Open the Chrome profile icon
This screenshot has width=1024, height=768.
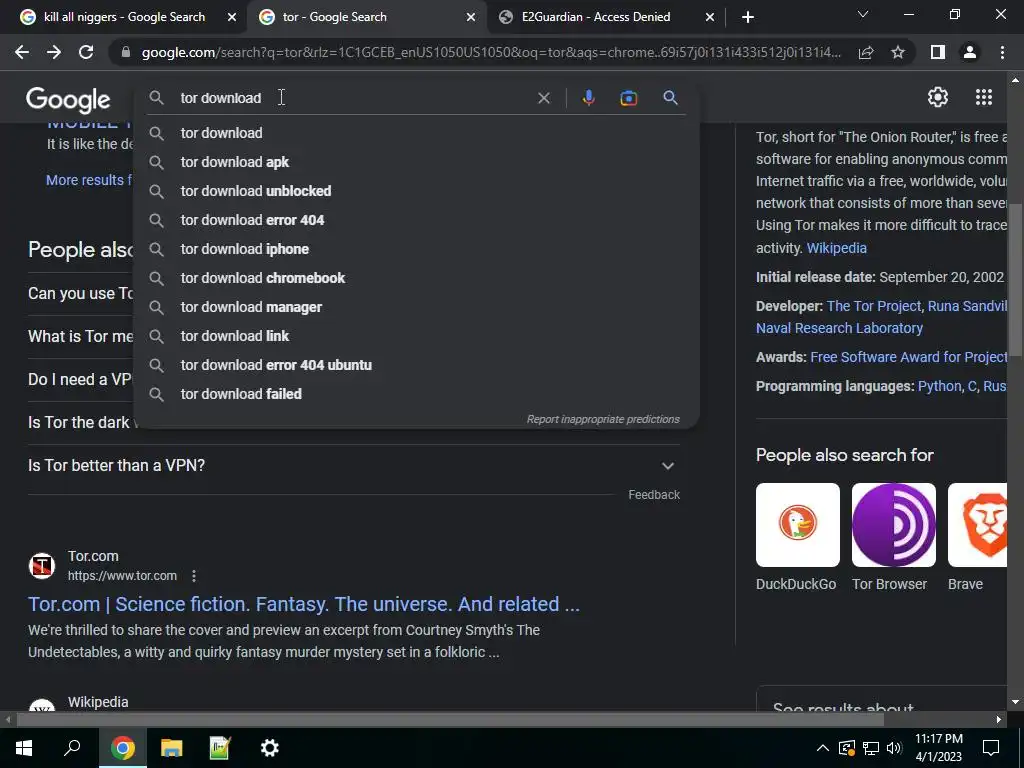point(970,52)
